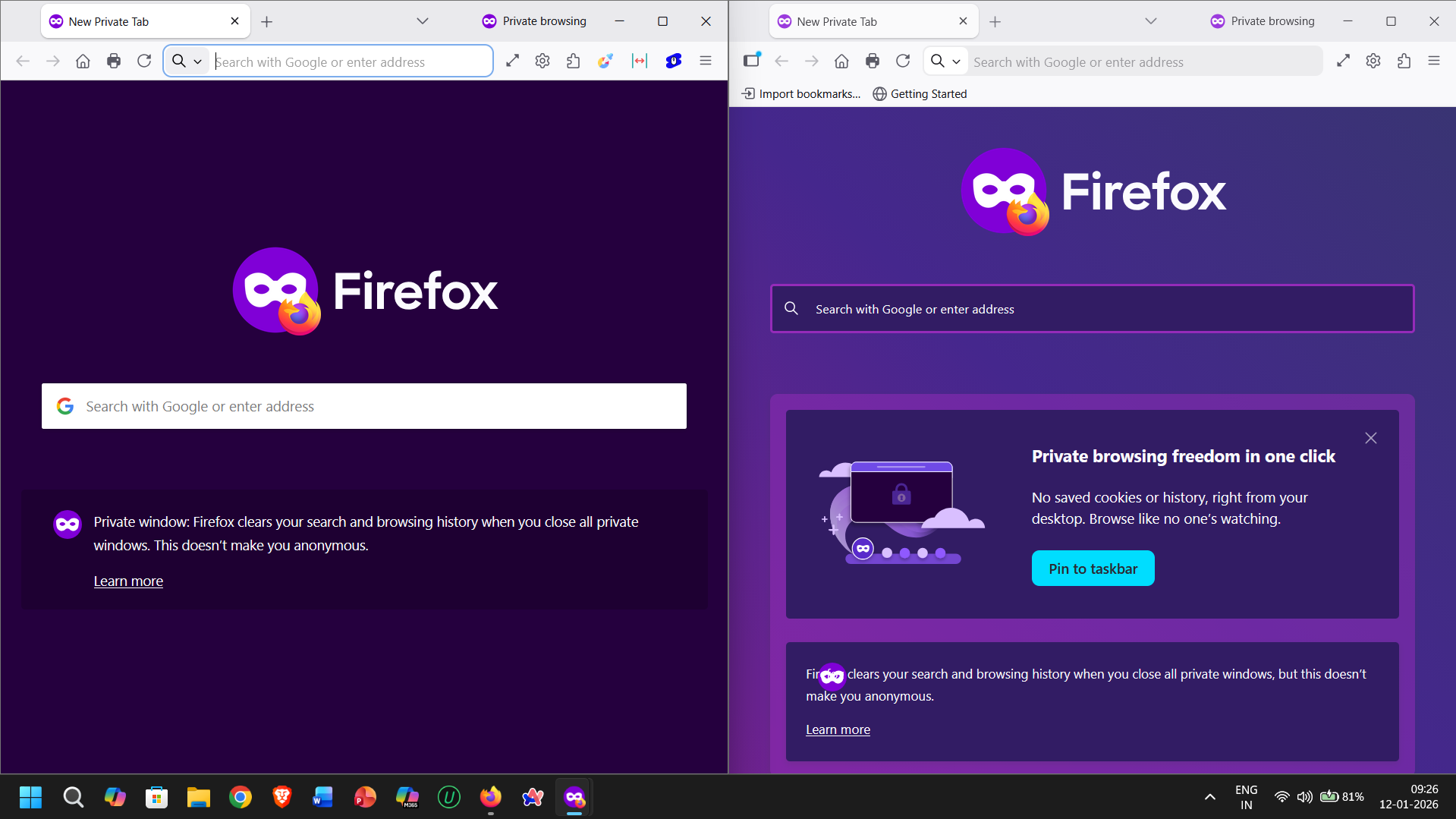
Task: Click the Pin to taskbar button
Action: (1093, 569)
